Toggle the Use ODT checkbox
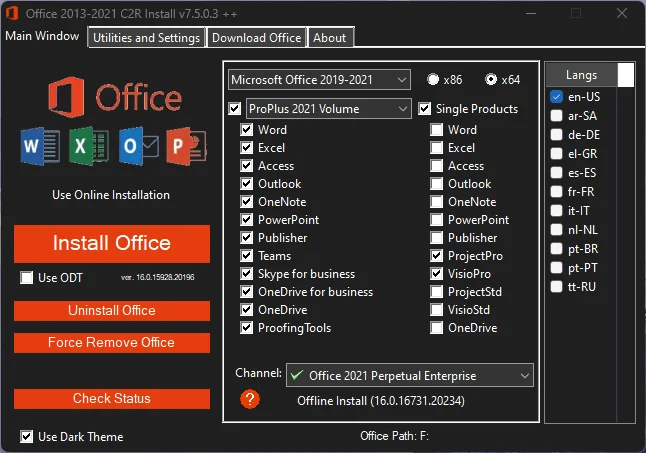The height and width of the screenshot is (453, 646). point(27,278)
